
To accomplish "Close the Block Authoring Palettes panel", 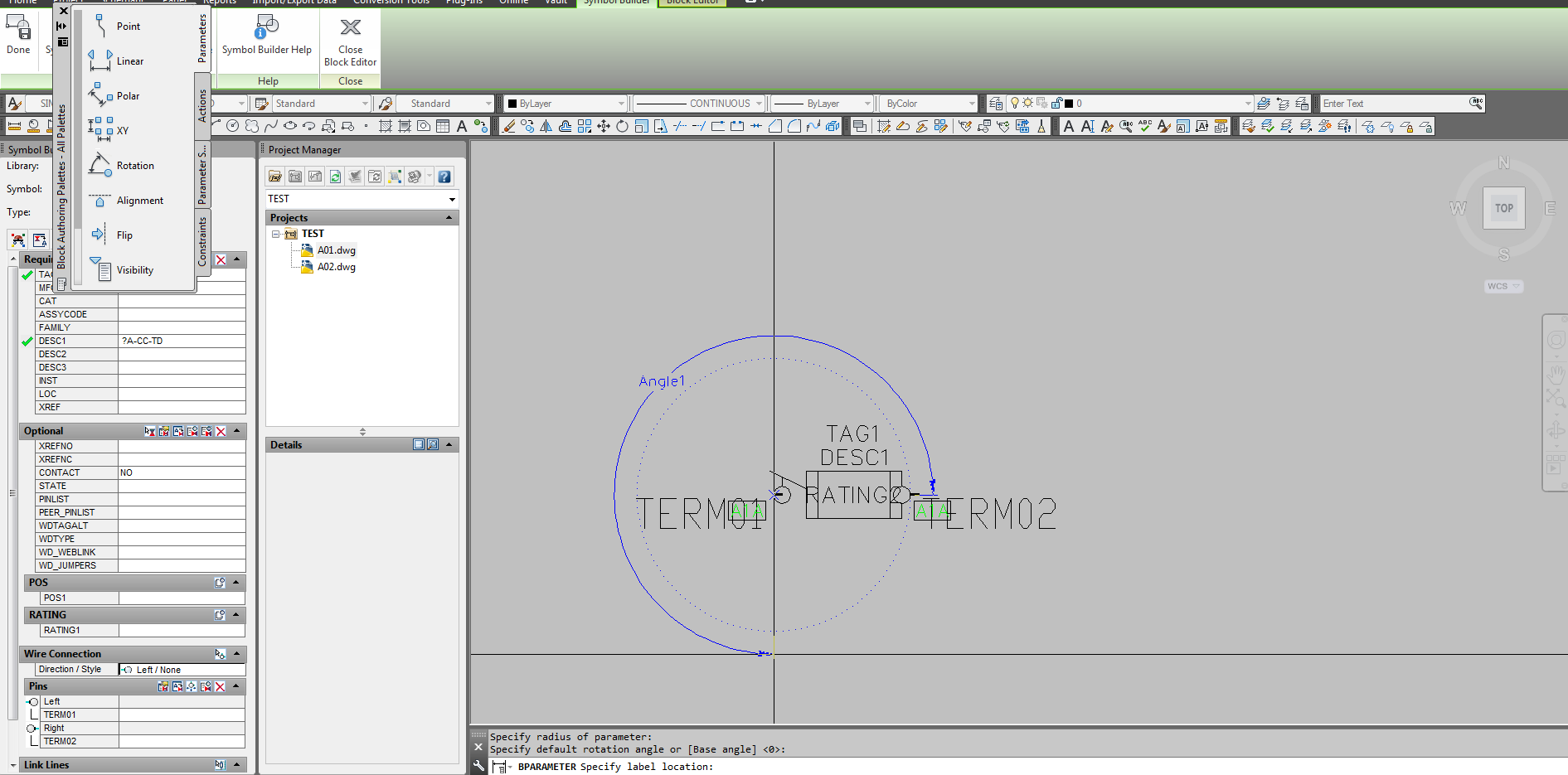I will point(64,11).
